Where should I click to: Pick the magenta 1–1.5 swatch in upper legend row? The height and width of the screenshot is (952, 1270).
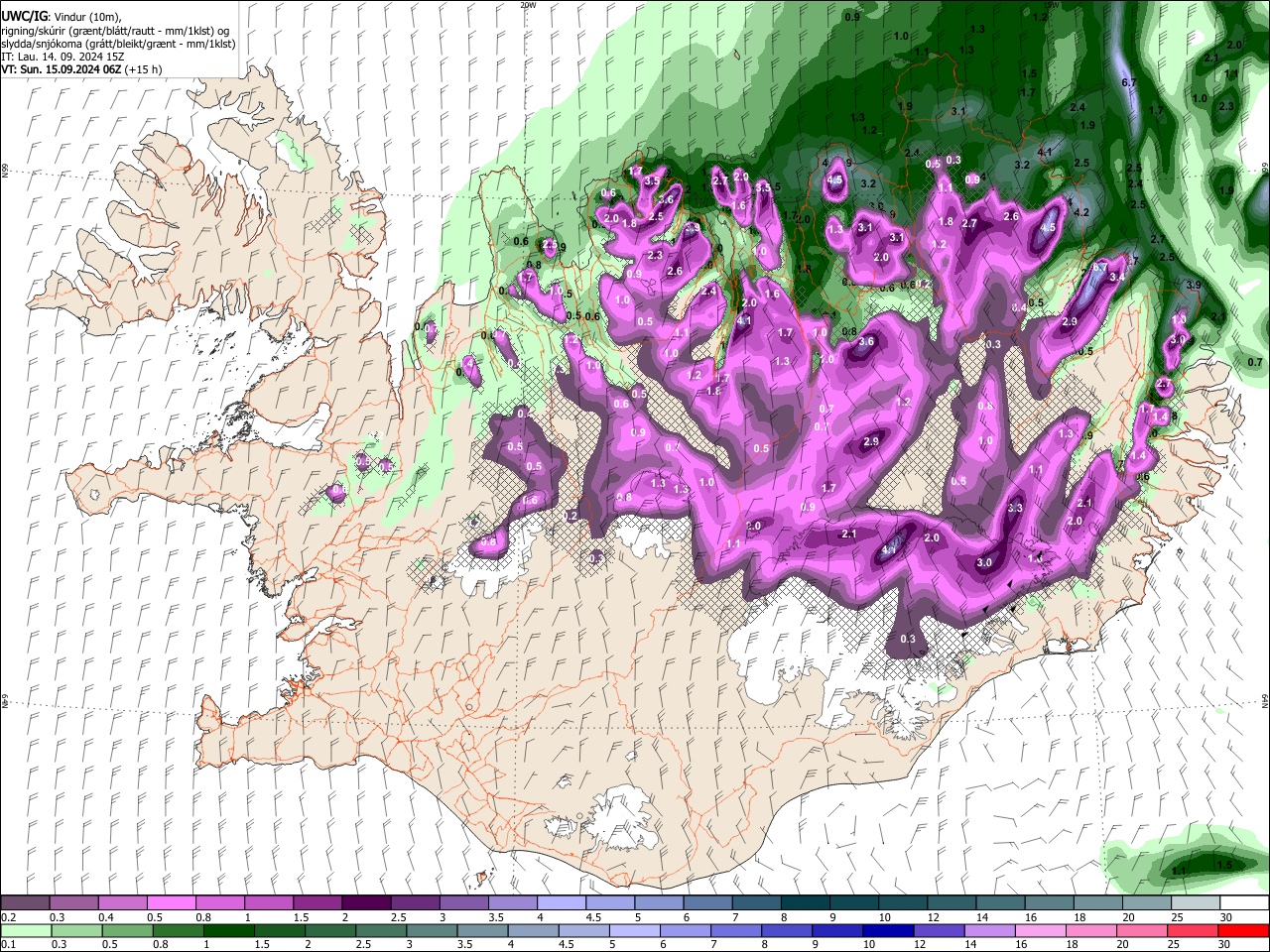tap(269, 903)
